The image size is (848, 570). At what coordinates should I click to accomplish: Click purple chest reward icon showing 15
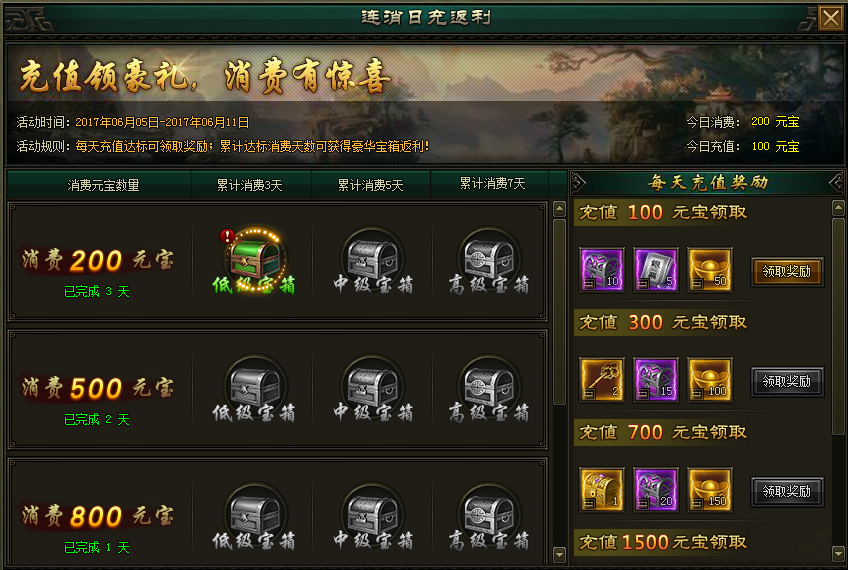(655, 380)
